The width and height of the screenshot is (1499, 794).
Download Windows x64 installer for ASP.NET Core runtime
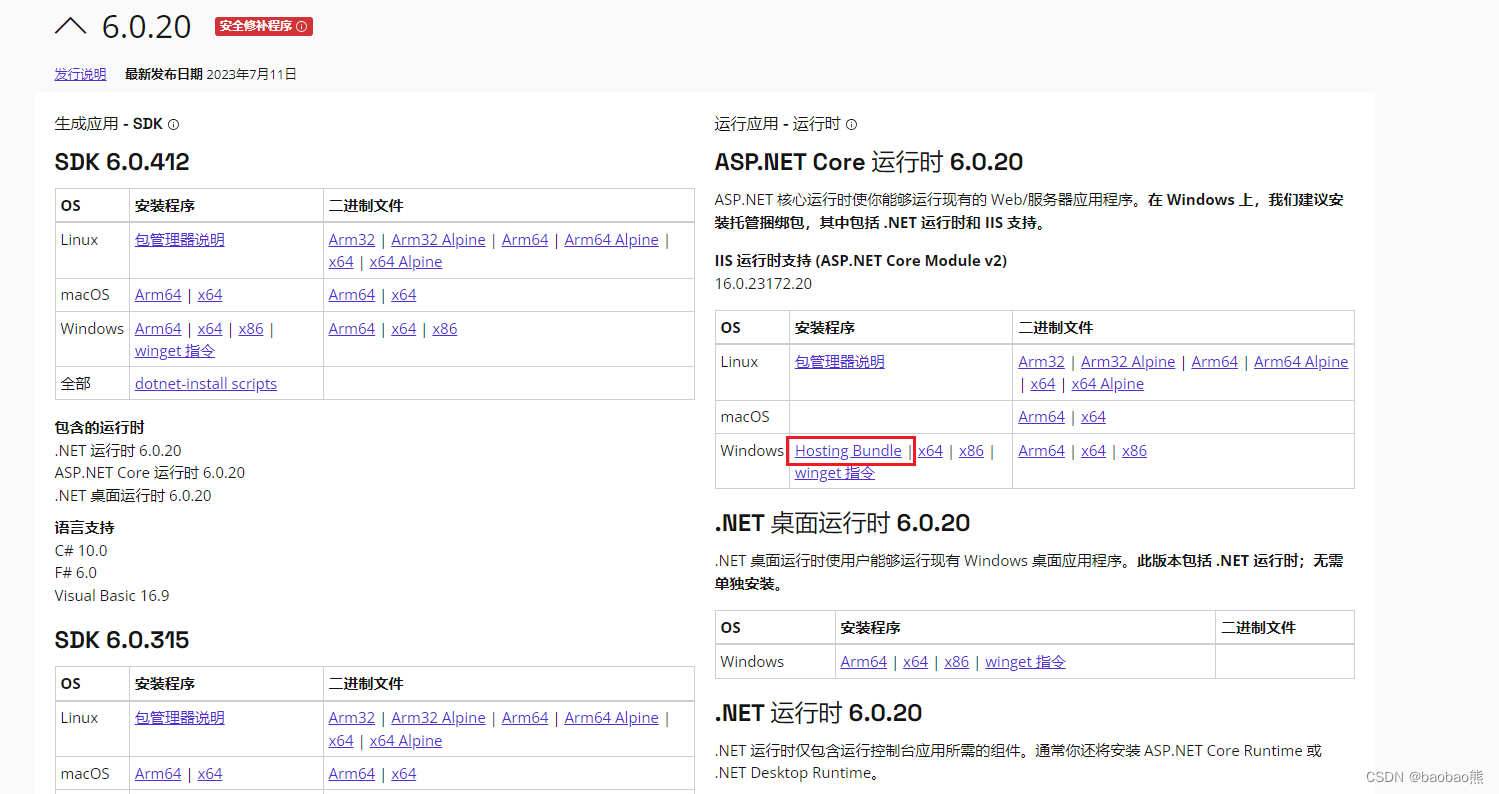coord(931,451)
